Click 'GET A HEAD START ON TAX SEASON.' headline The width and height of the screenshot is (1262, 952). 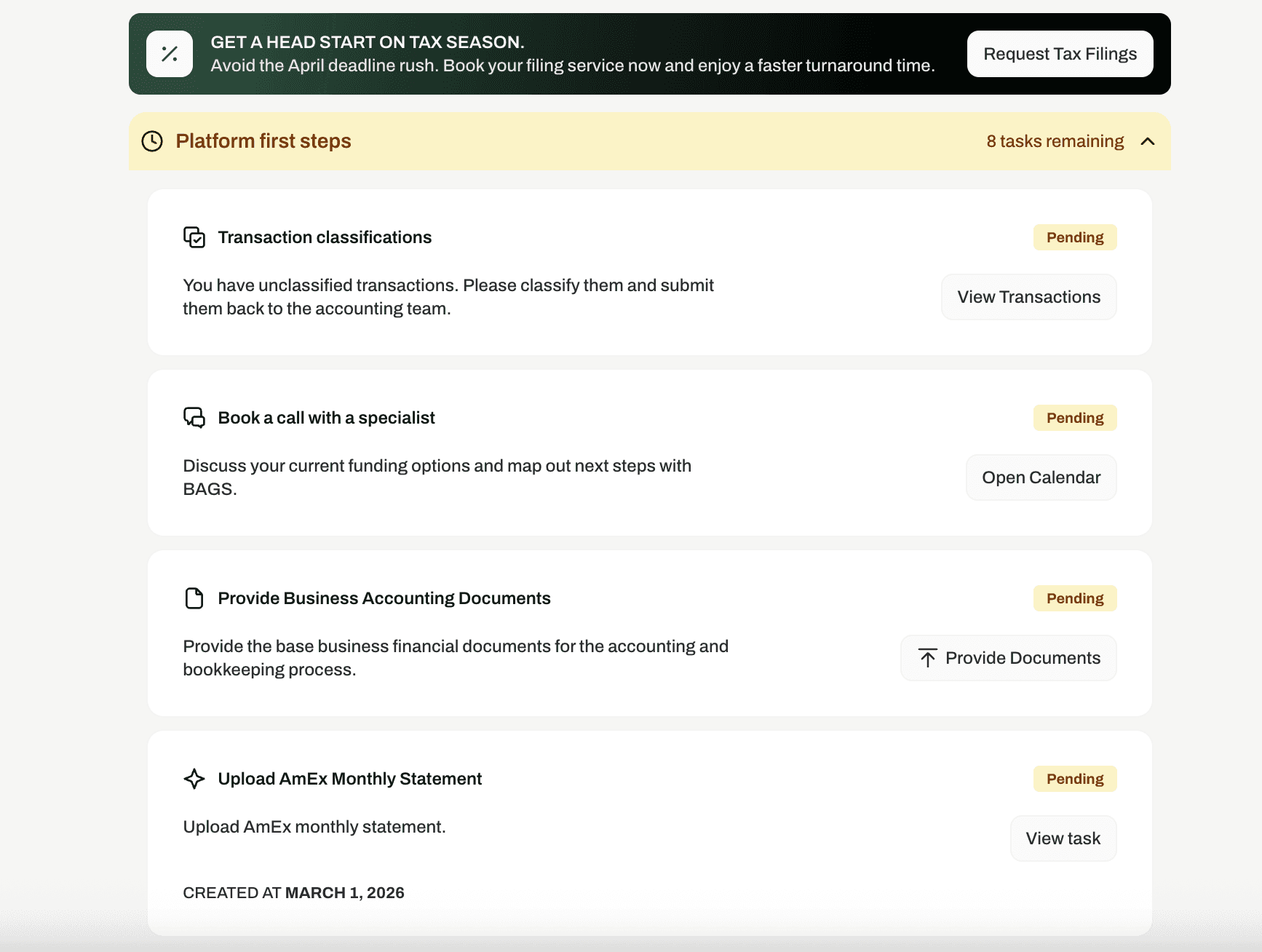(368, 42)
